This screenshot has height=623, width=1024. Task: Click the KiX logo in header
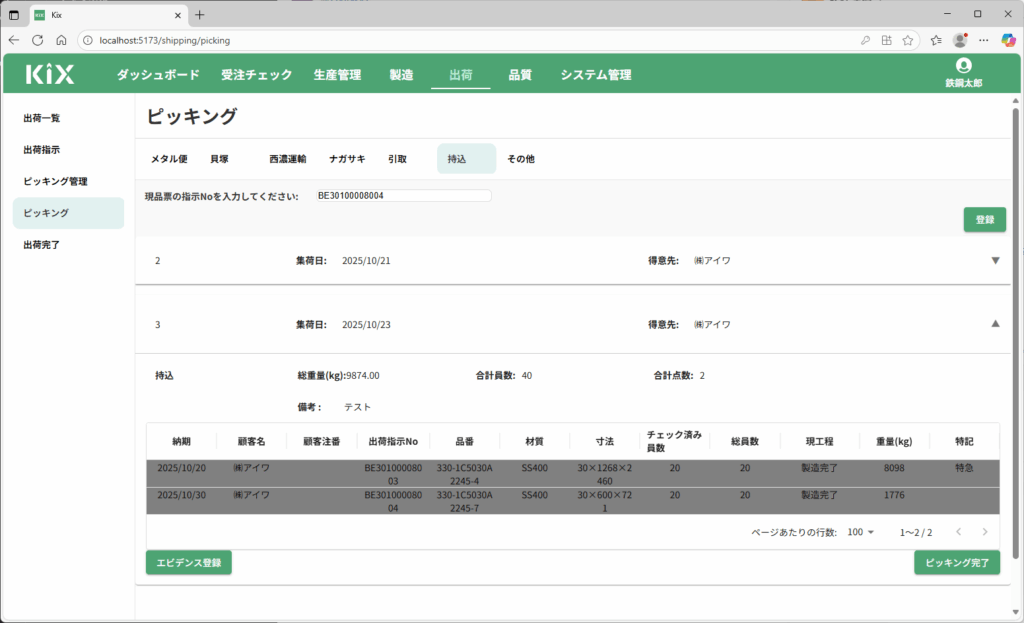tap(50, 74)
